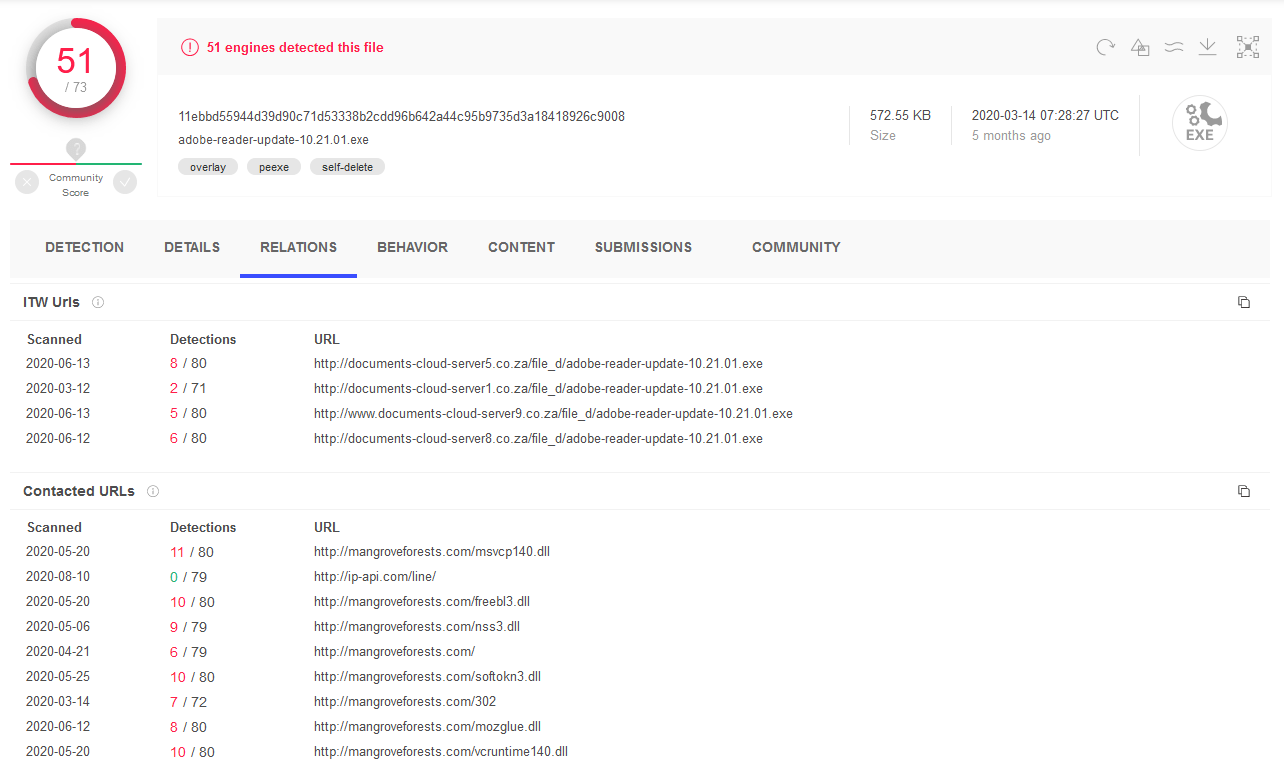Open mangroveforests.com/softokn3.dll link
Image resolution: width=1284 pixels, height=771 pixels.
click(427, 676)
